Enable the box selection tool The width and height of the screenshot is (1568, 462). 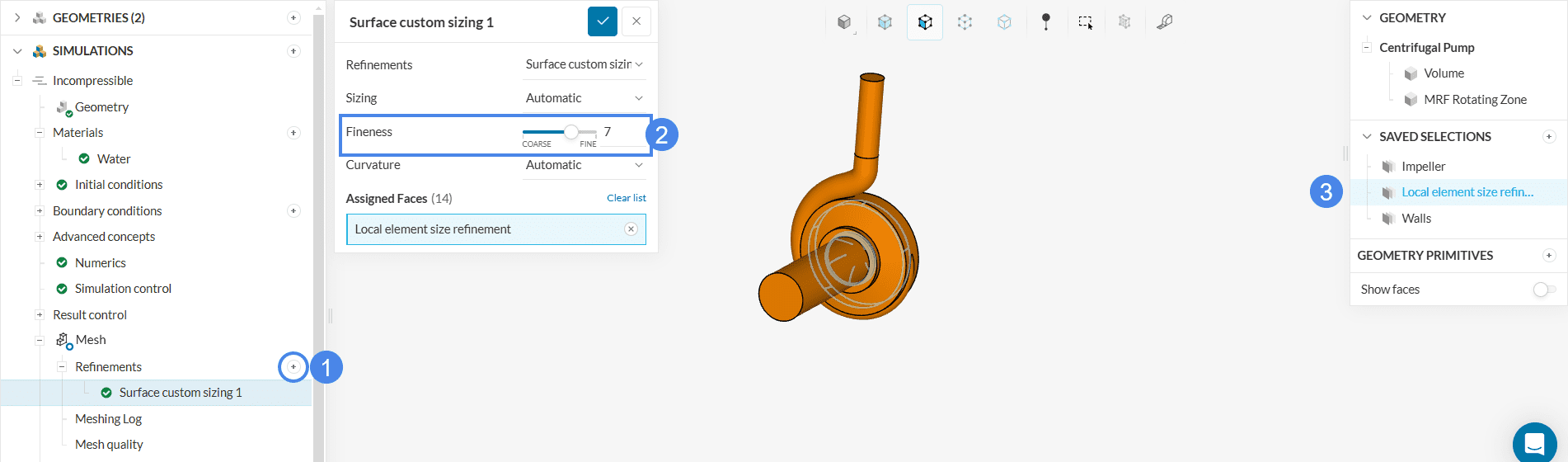click(x=1086, y=22)
